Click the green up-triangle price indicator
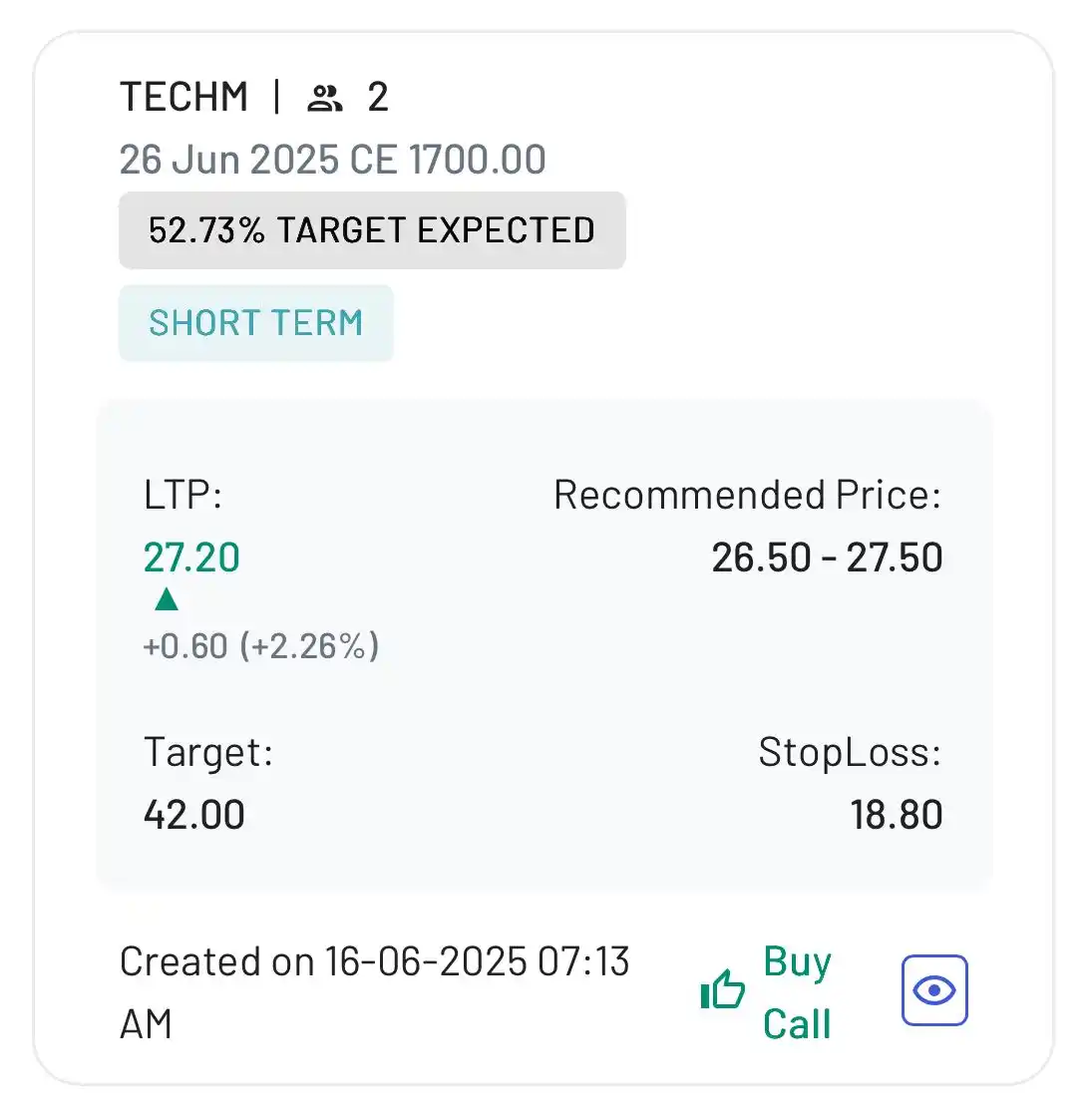This screenshot has height=1120, width=1088. coord(167,598)
